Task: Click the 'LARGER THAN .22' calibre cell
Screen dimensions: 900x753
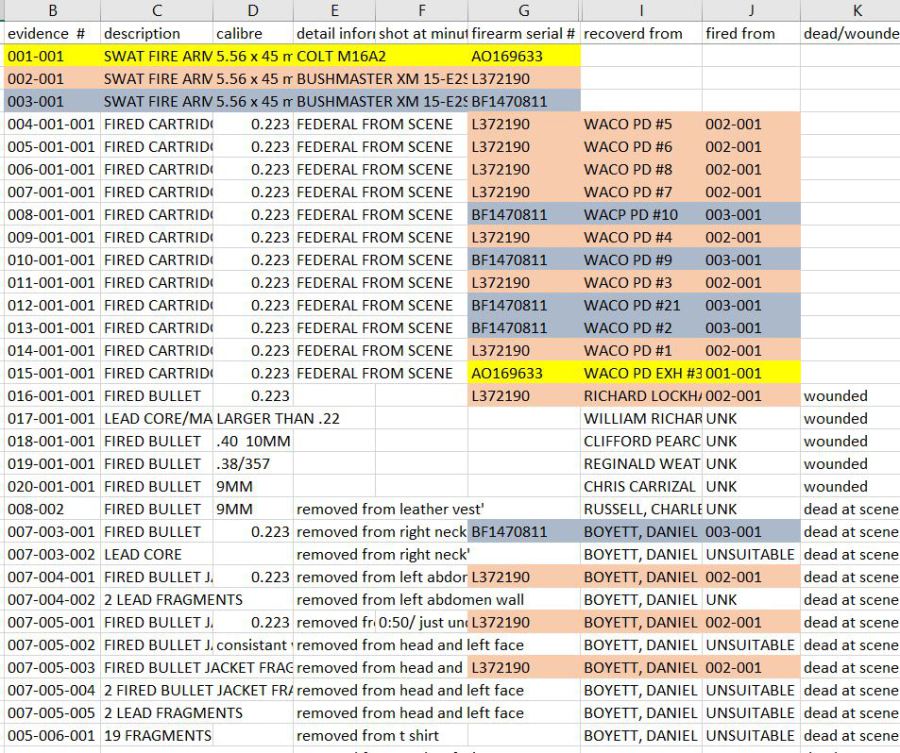Action: (x=253, y=418)
